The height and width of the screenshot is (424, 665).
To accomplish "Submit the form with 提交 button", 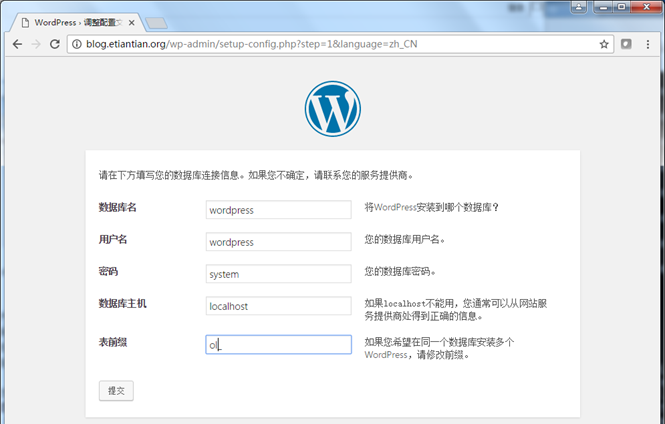I will pyautogui.click(x=116, y=391).
